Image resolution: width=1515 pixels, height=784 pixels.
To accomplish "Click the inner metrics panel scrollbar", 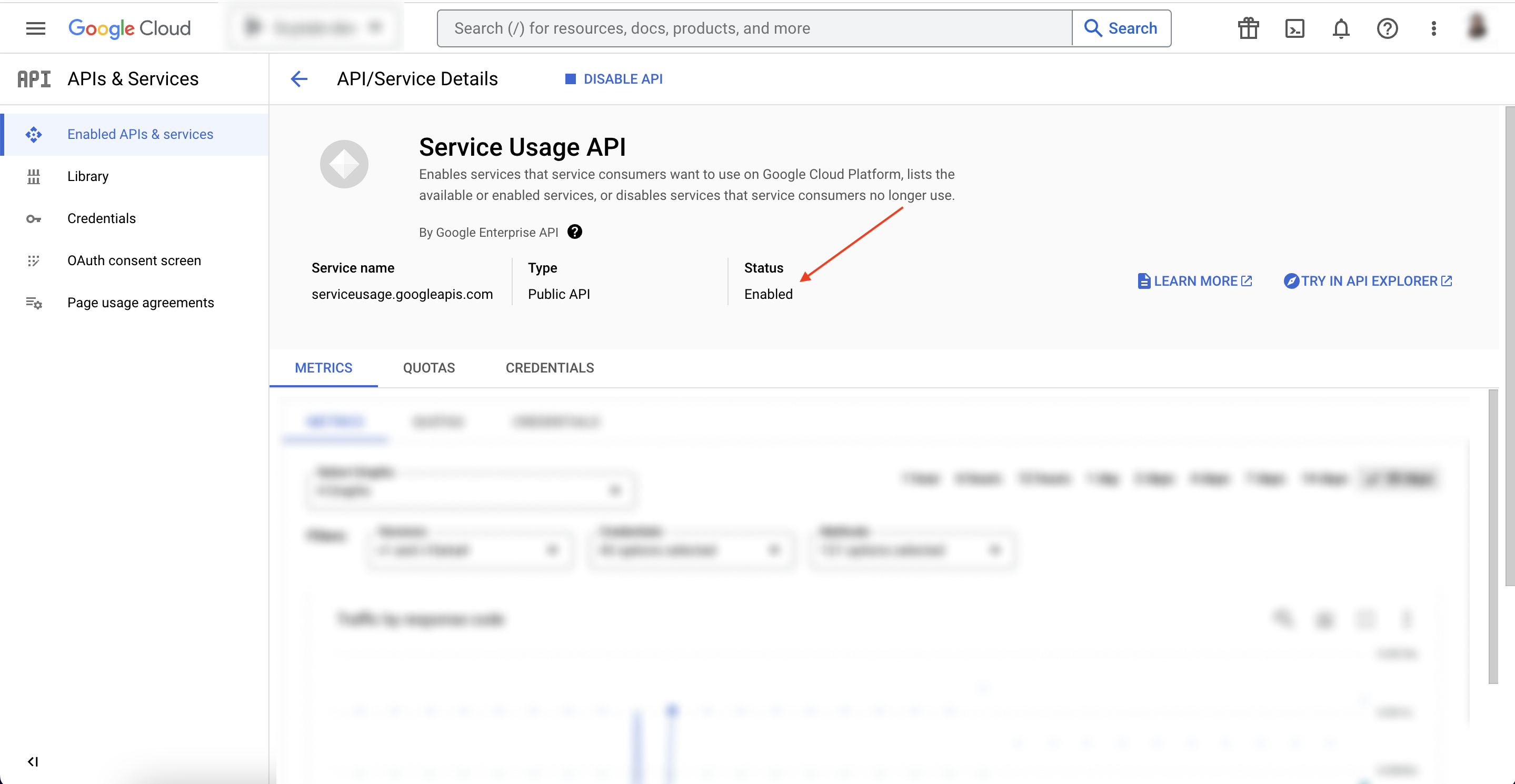I will (x=1493, y=536).
